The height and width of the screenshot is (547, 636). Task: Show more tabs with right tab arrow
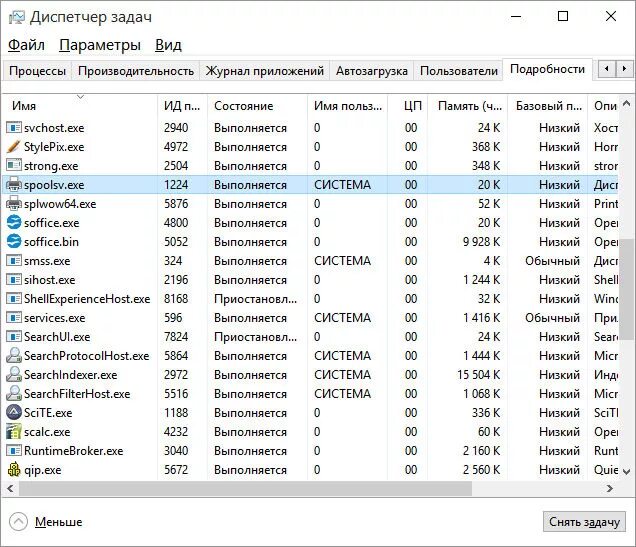point(624,69)
